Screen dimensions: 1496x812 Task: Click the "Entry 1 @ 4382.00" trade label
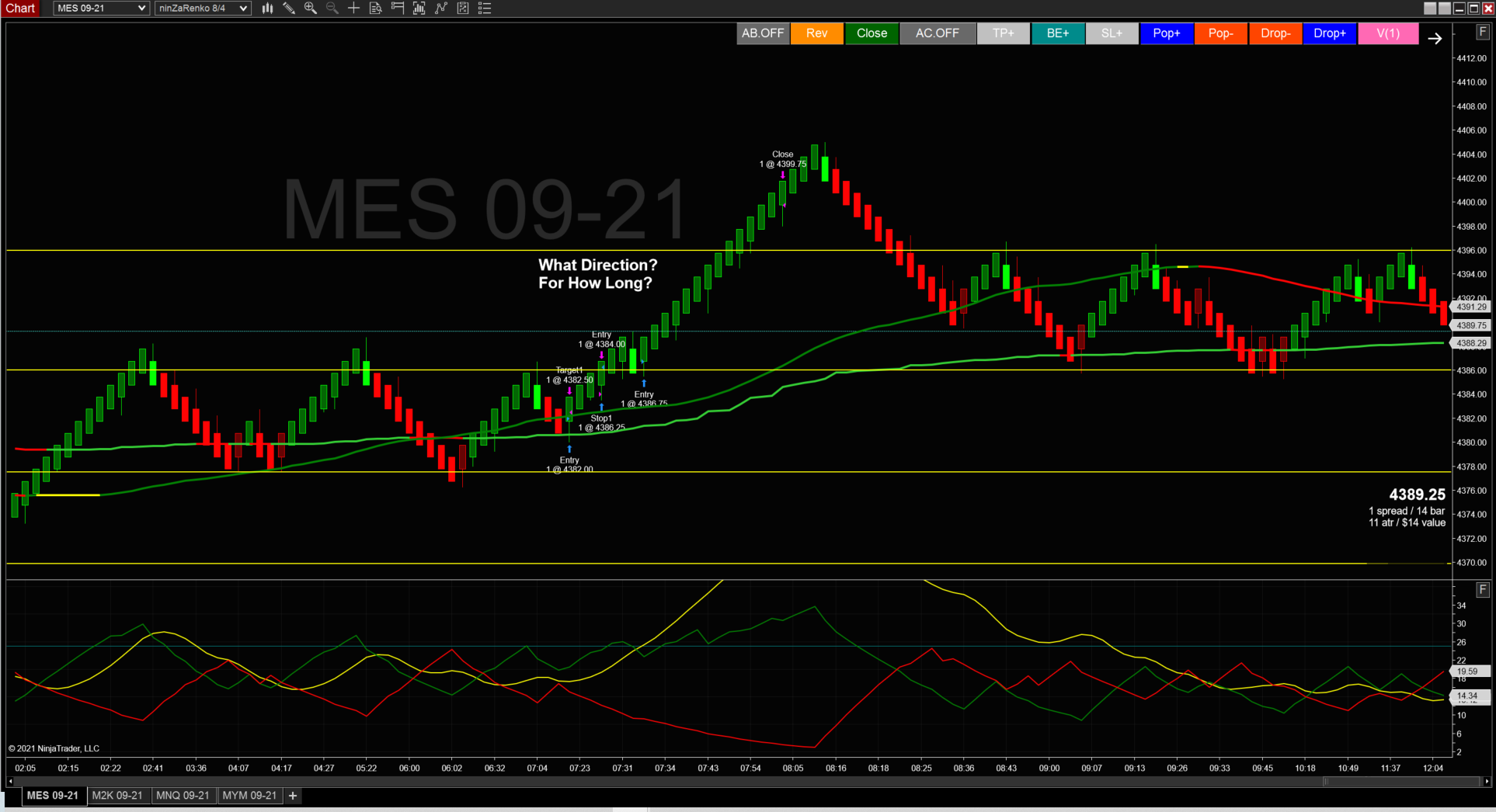click(x=569, y=465)
